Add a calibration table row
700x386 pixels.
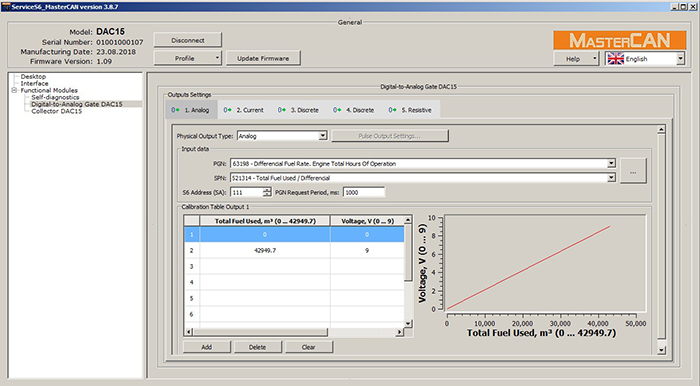(207, 347)
